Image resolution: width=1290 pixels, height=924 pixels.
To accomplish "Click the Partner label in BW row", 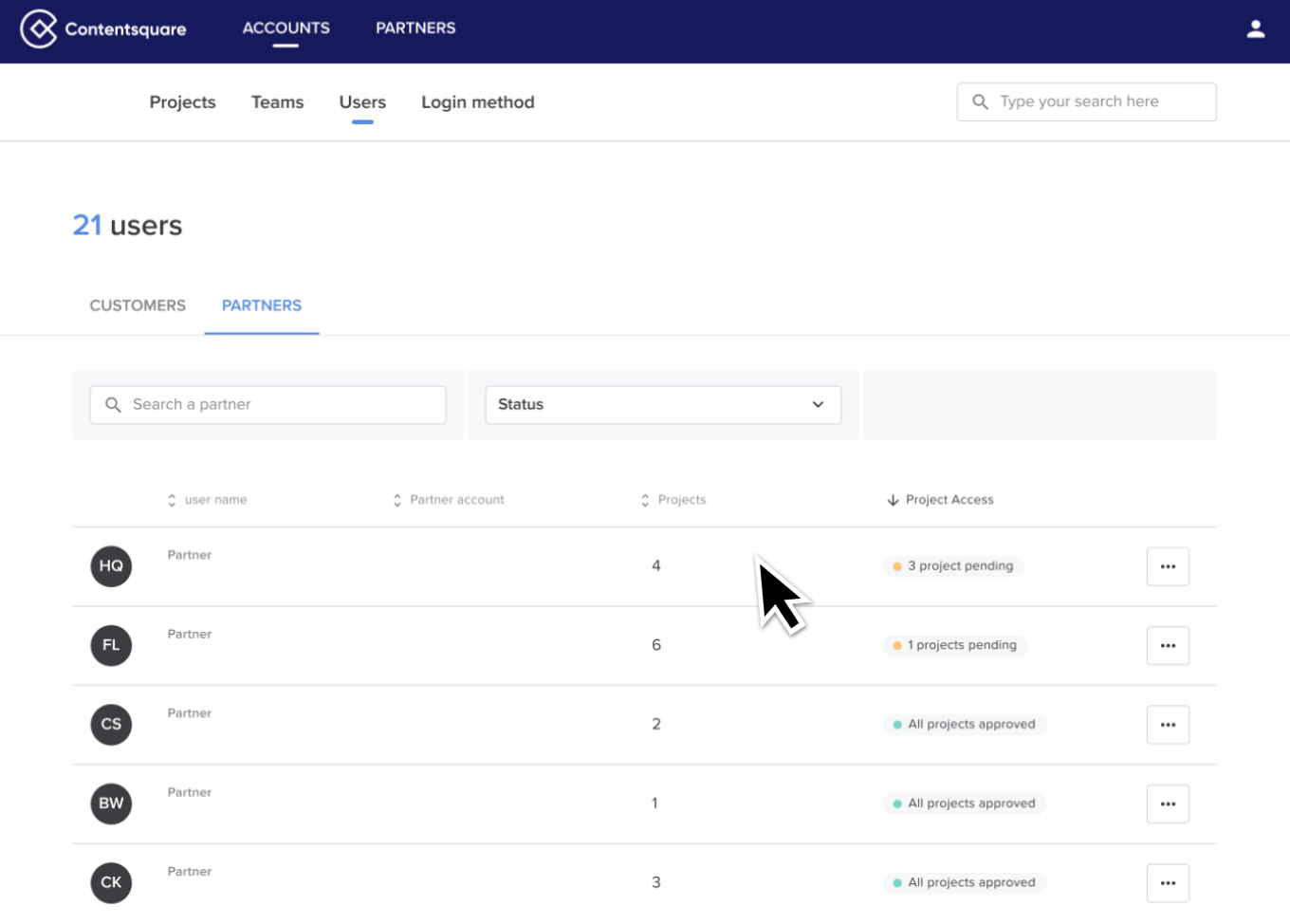I will point(190,792).
